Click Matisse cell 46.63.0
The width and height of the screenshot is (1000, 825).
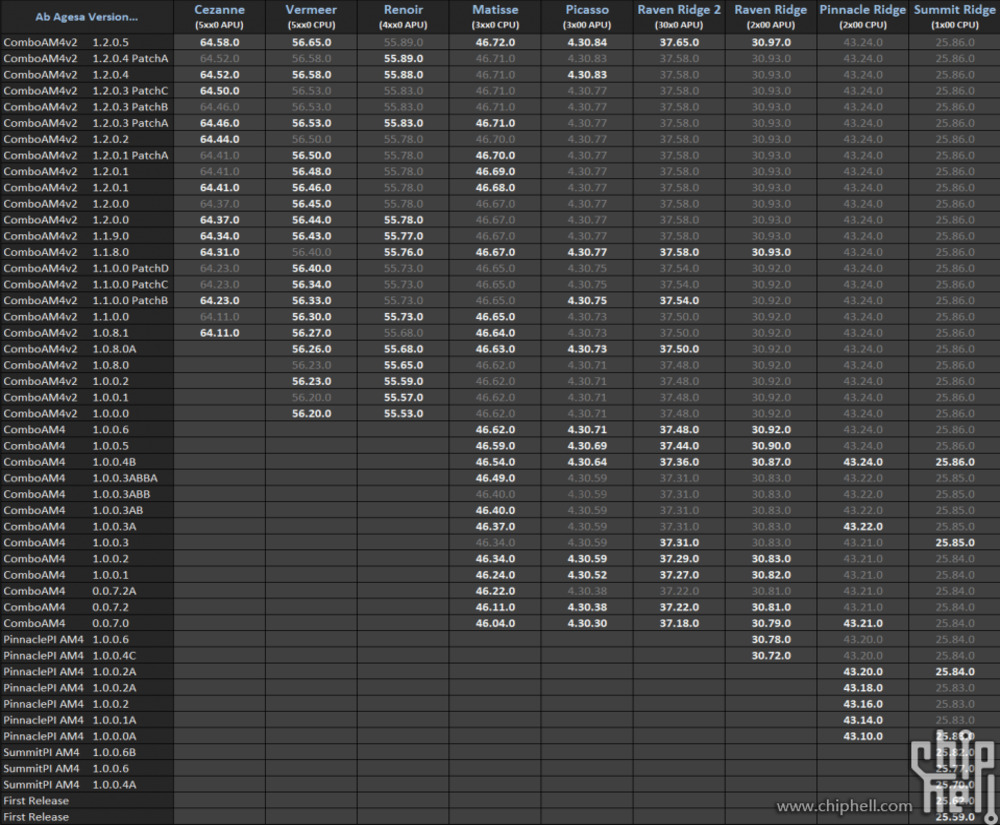point(495,349)
